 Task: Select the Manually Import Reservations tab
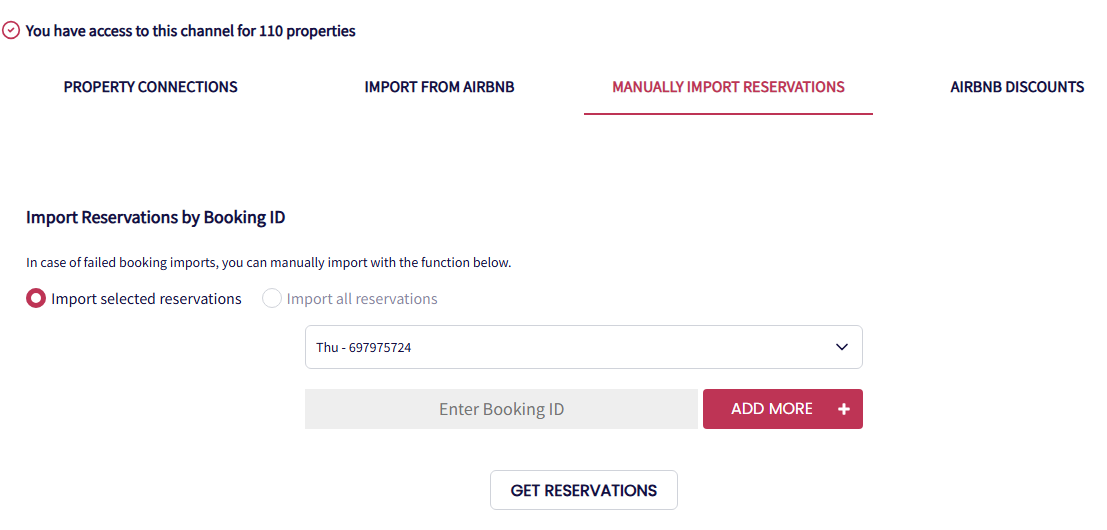tap(728, 87)
